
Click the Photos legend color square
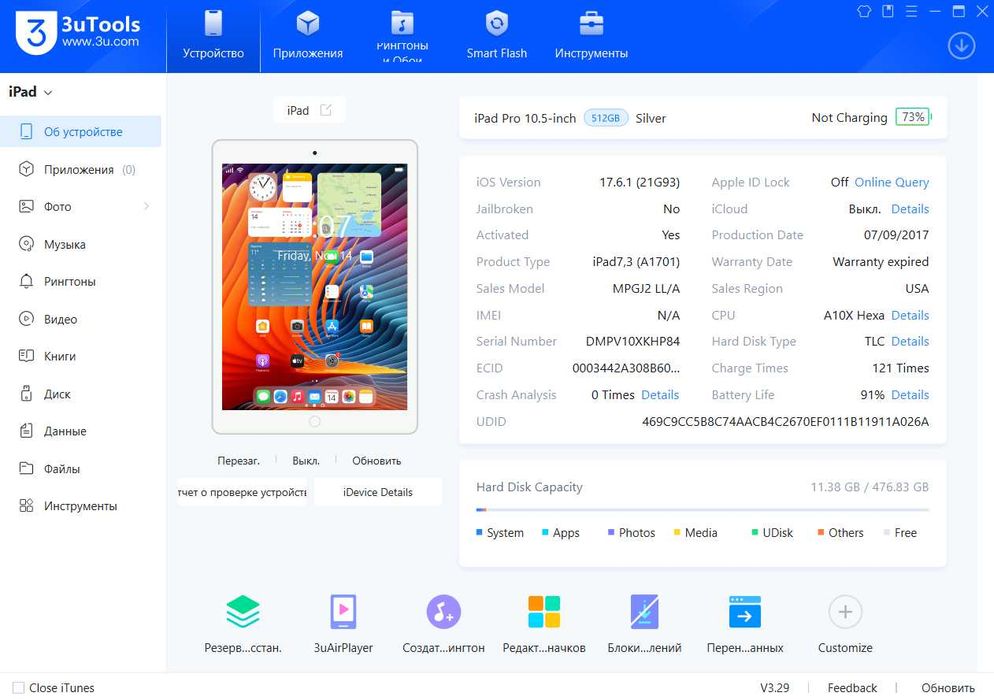pos(611,532)
